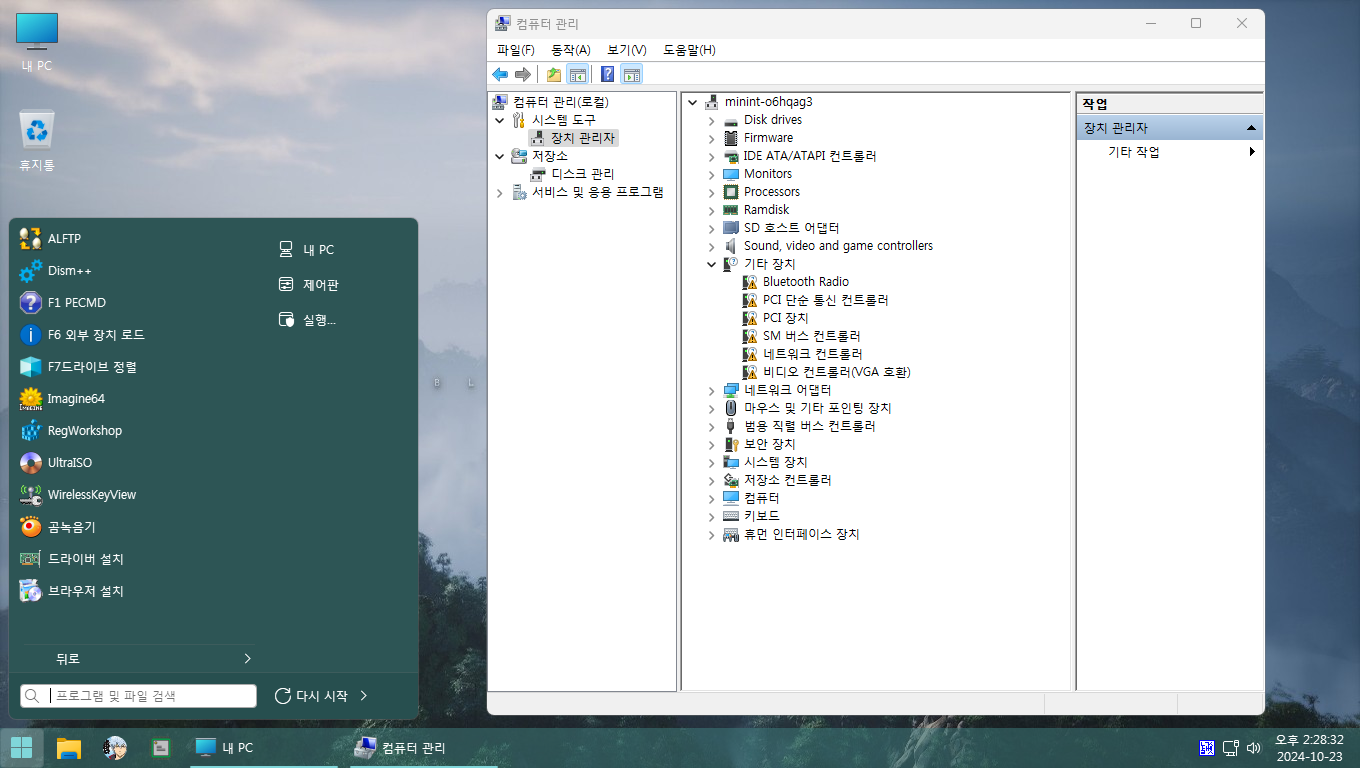This screenshot has height=768, width=1360.
Task: Collapse the 장치 관리자 actions section arrow
Action: point(1251,128)
